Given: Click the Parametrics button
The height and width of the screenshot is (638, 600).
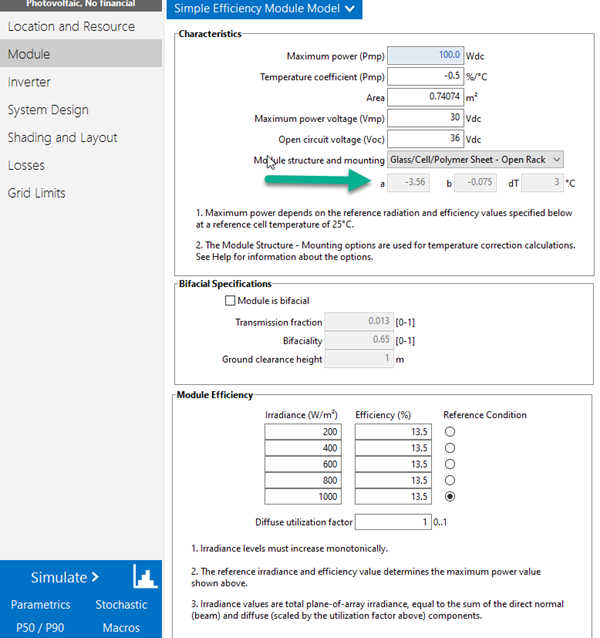Looking at the screenshot, I should coord(40,605).
